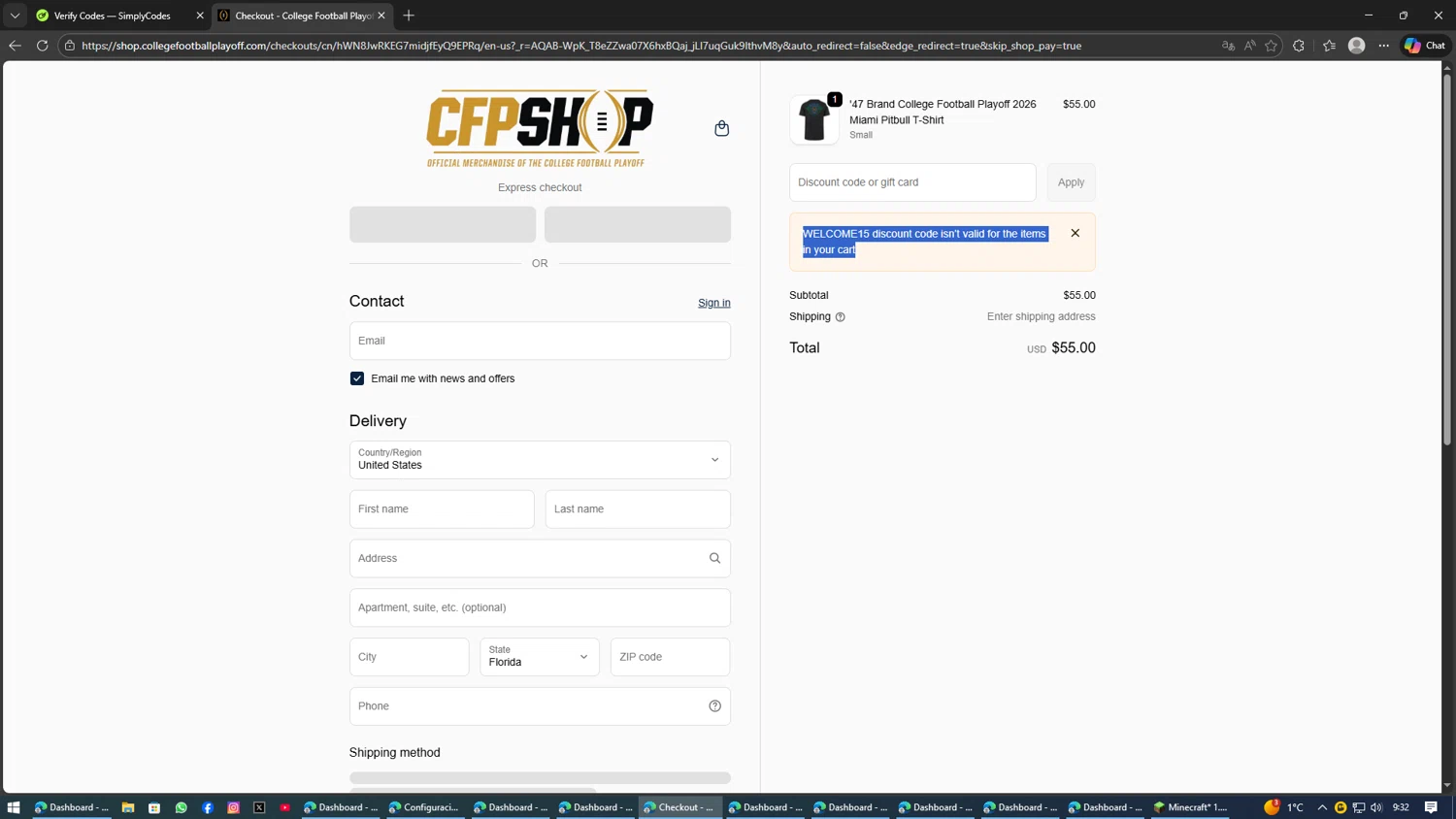Focus the Last name field
The width and height of the screenshot is (1456, 819).
point(638,509)
